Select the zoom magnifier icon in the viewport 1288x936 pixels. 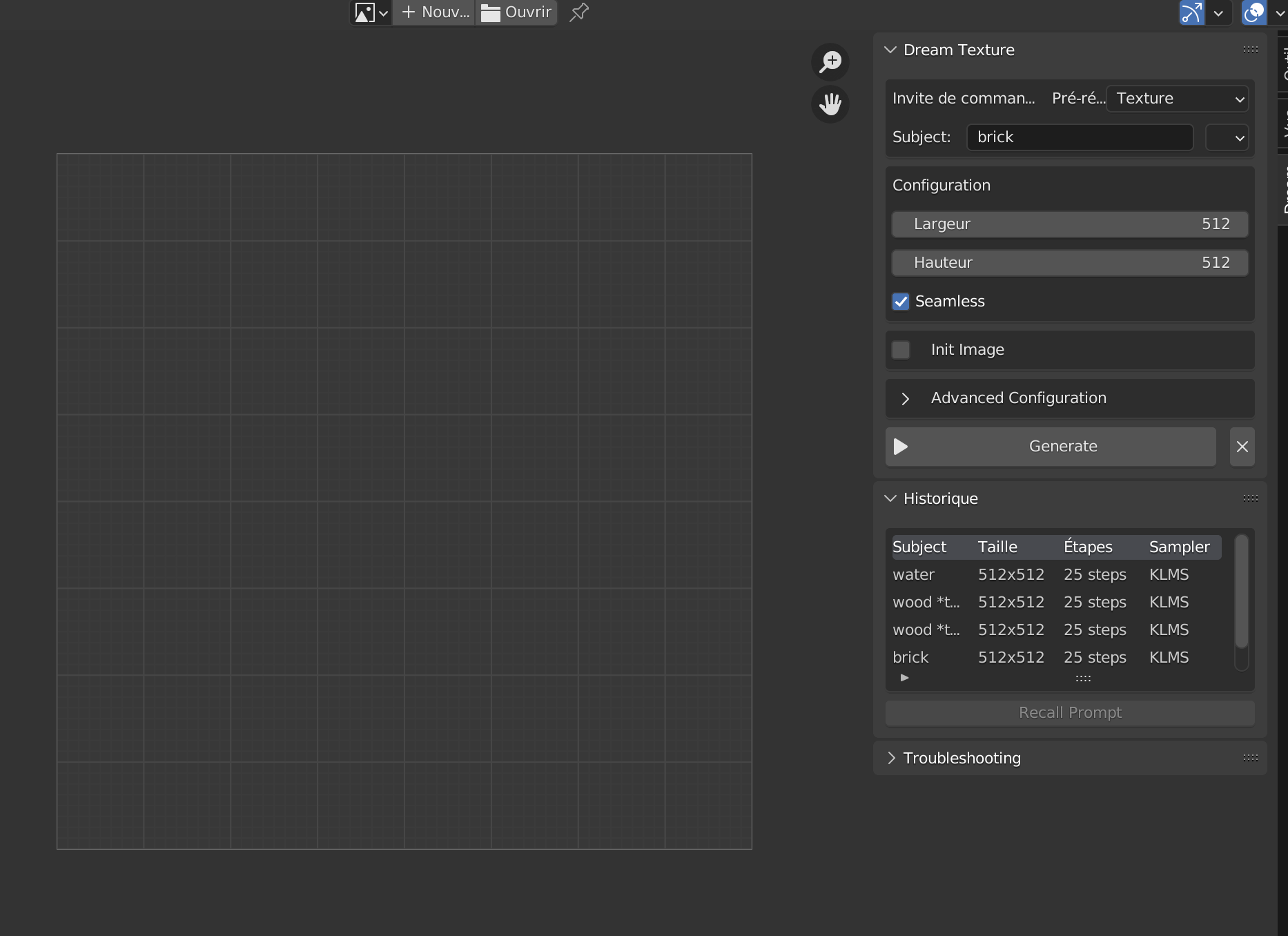tap(830, 61)
